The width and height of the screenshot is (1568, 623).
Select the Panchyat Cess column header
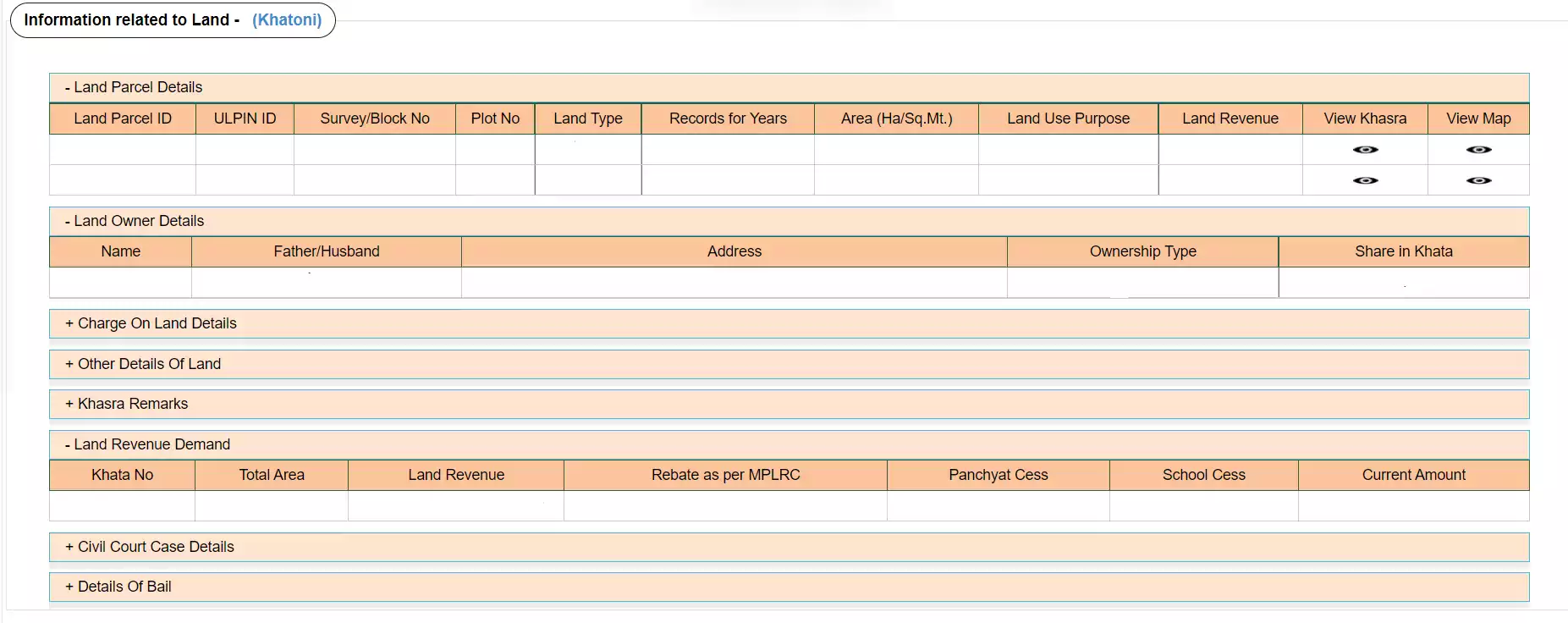(x=999, y=475)
